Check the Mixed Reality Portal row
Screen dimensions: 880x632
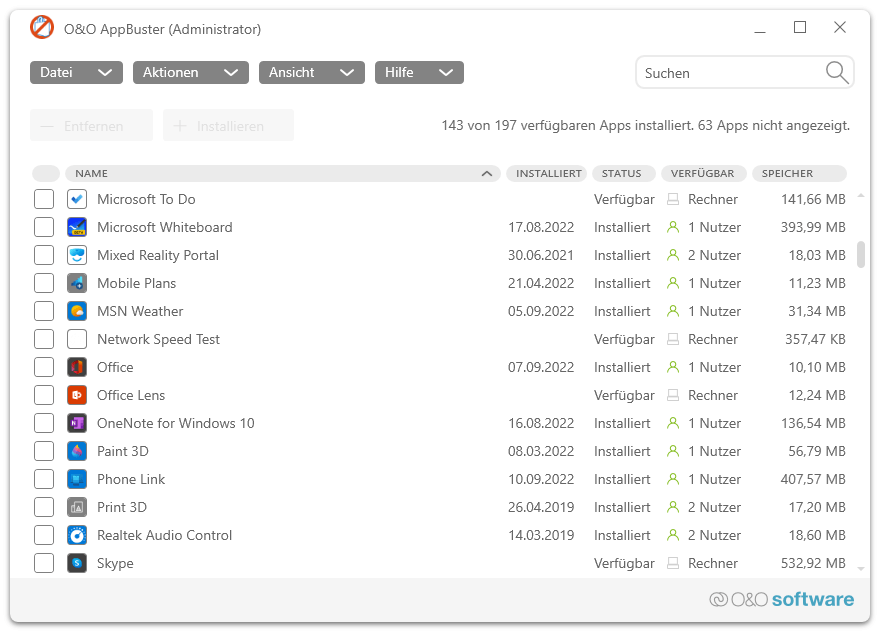click(x=44, y=255)
